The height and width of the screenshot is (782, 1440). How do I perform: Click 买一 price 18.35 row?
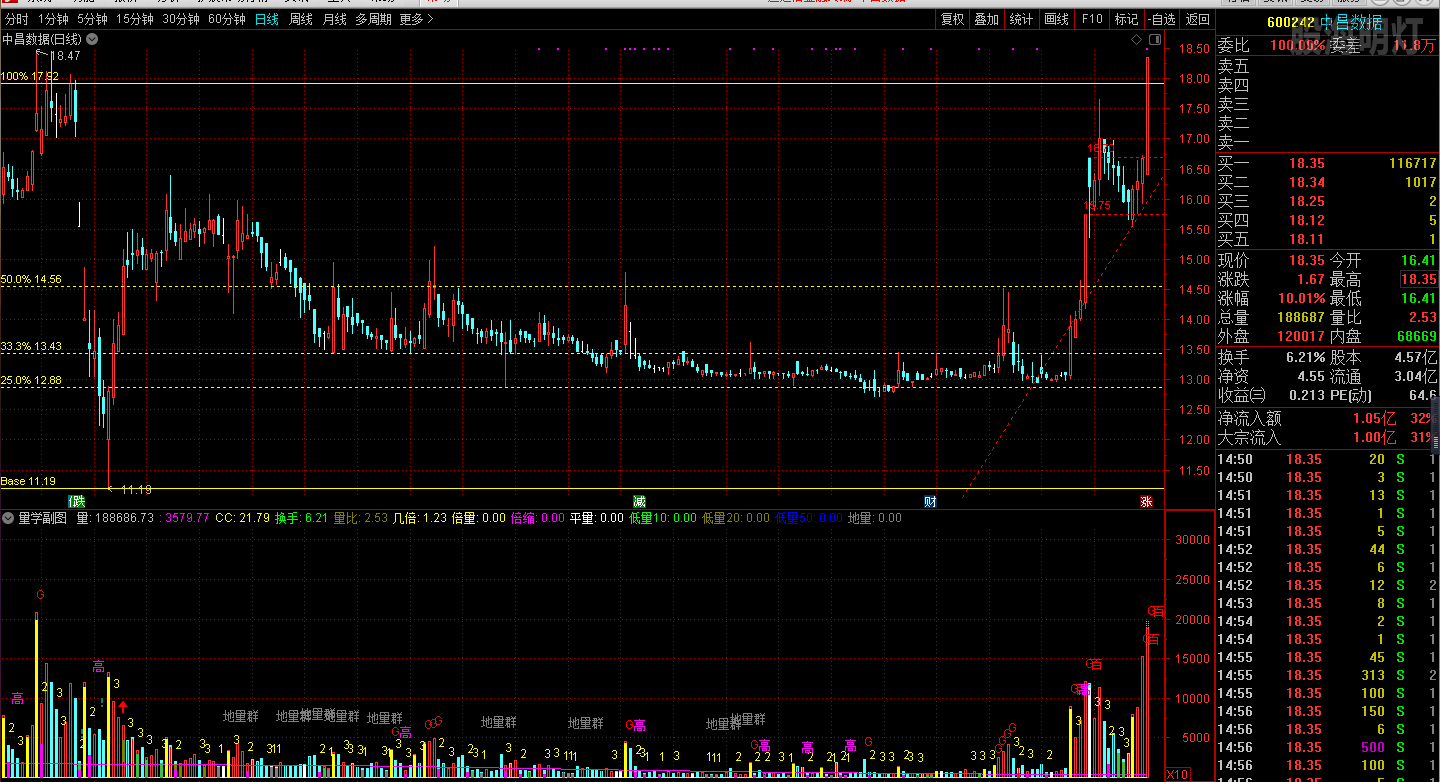(1327, 163)
